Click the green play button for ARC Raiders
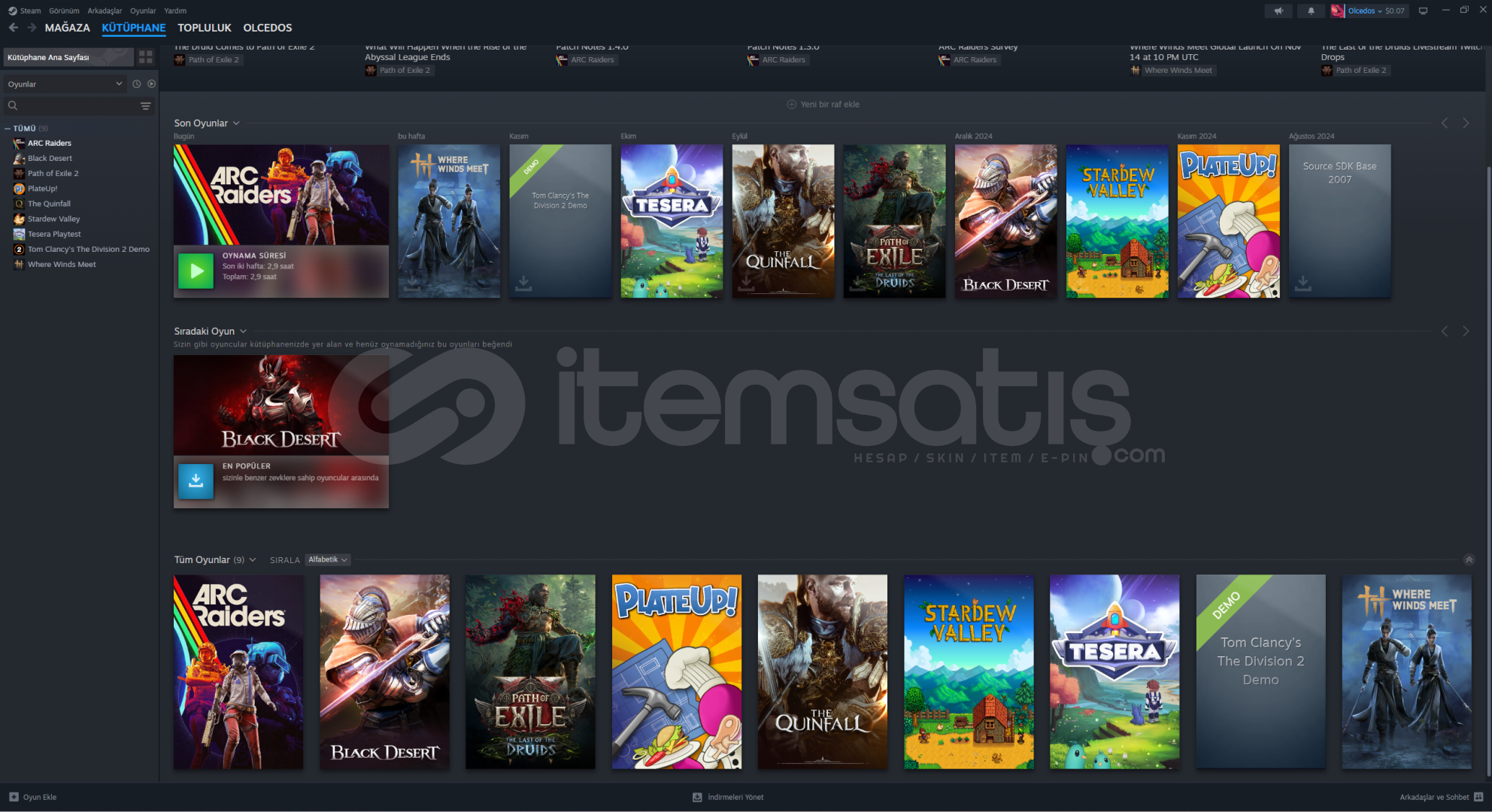The height and width of the screenshot is (812, 1492). coord(196,271)
